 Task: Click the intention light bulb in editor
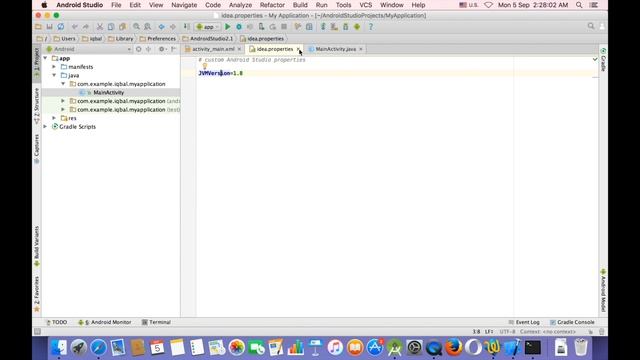pyautogui.click(x=205, y=66)
